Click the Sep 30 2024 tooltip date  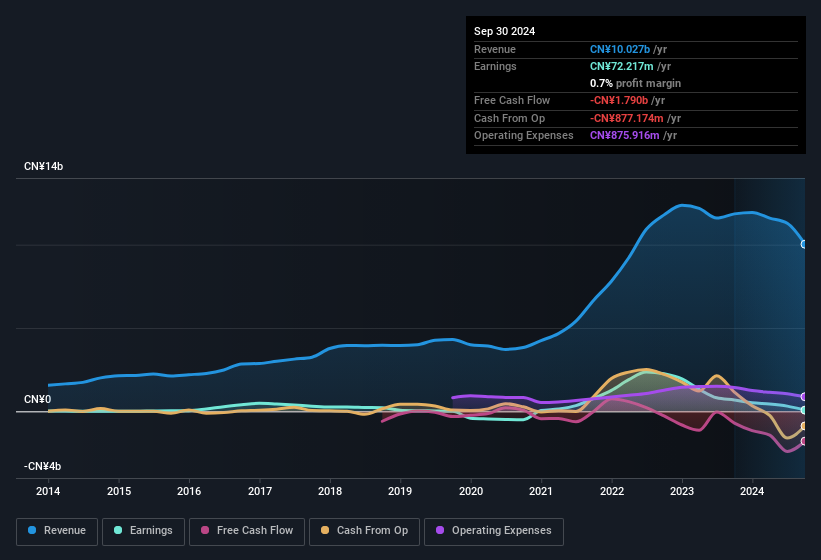504,31
